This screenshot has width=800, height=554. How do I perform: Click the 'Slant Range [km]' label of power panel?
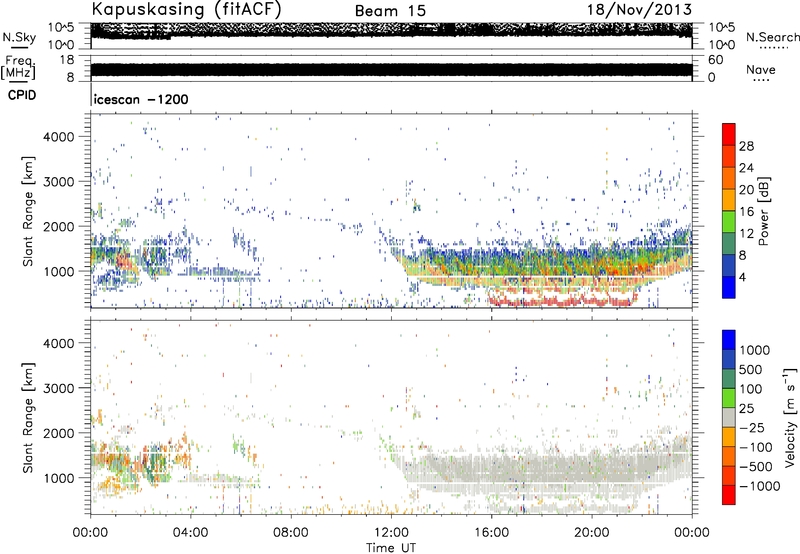tap(28, 211)
